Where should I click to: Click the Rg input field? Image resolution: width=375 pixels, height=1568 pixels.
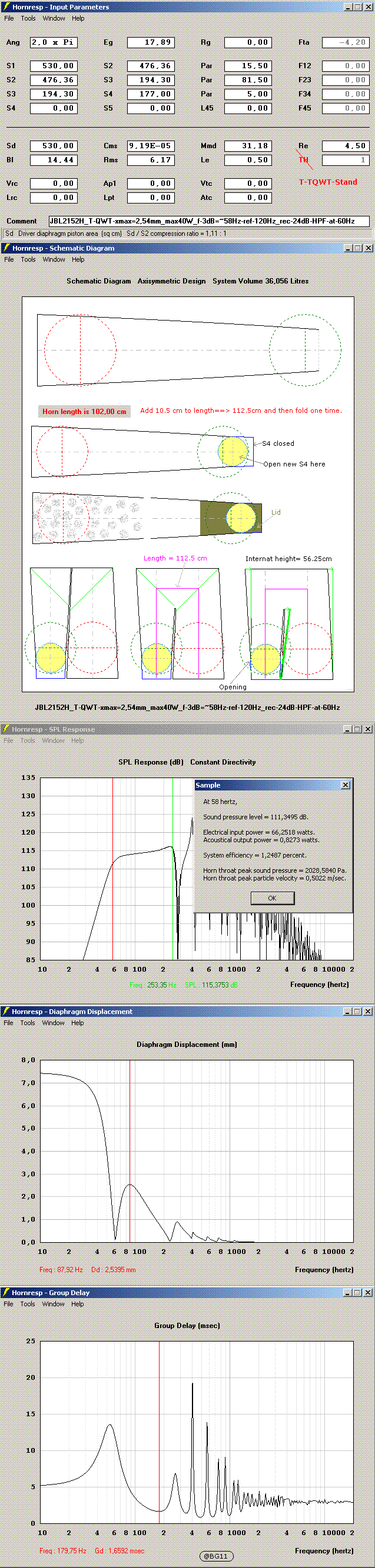pyautogui.click(x=248, y=42)
